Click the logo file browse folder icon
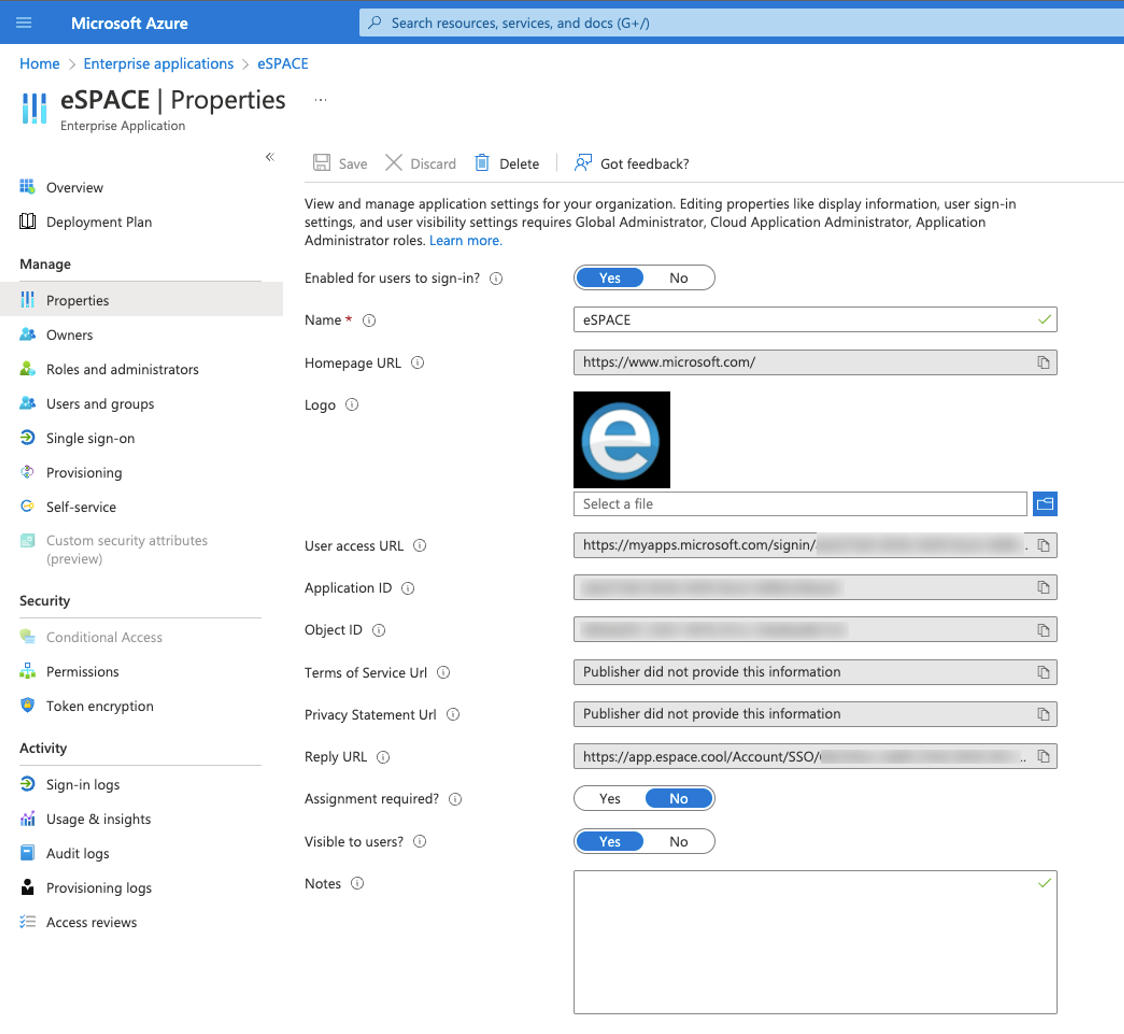The width and height of the screenshot is (1124, 1034). pos(1045,504)
